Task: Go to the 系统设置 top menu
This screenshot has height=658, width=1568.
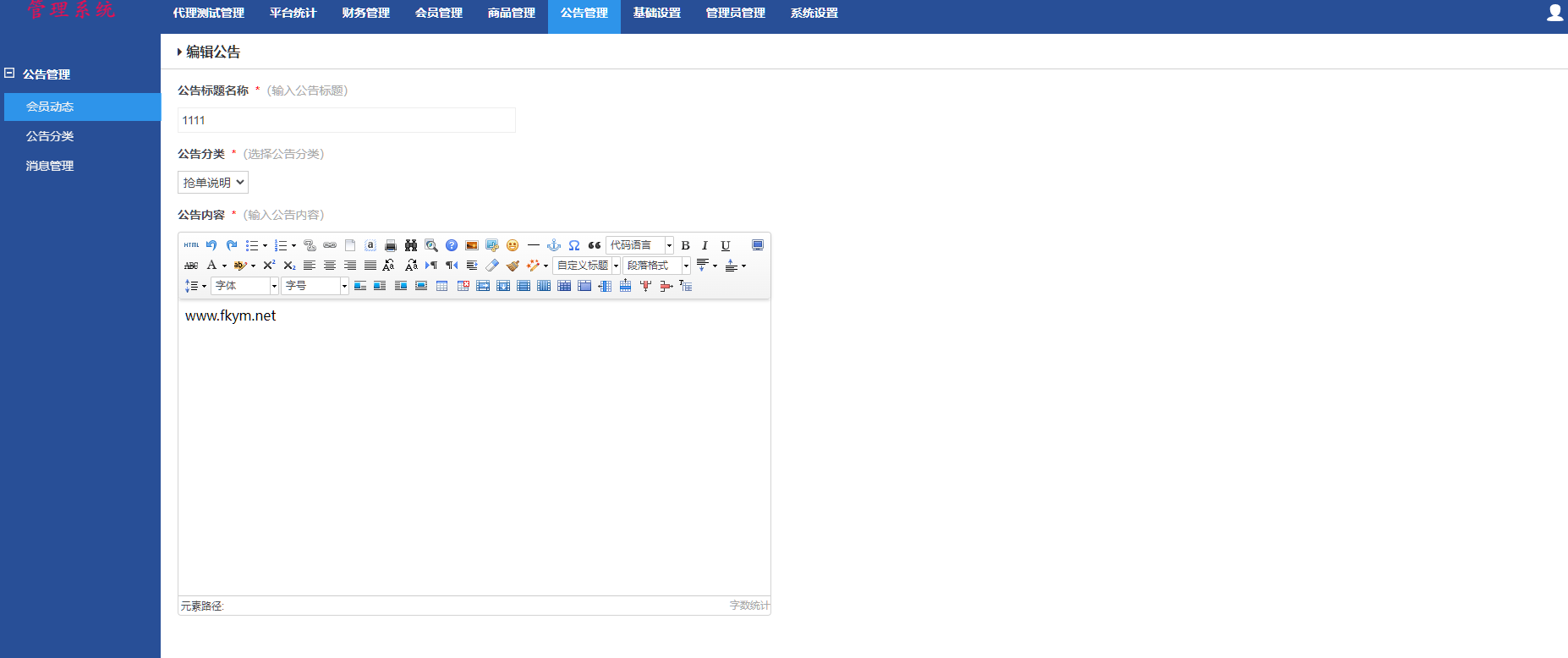Action: pyautogui.click(x=814, y=14)
